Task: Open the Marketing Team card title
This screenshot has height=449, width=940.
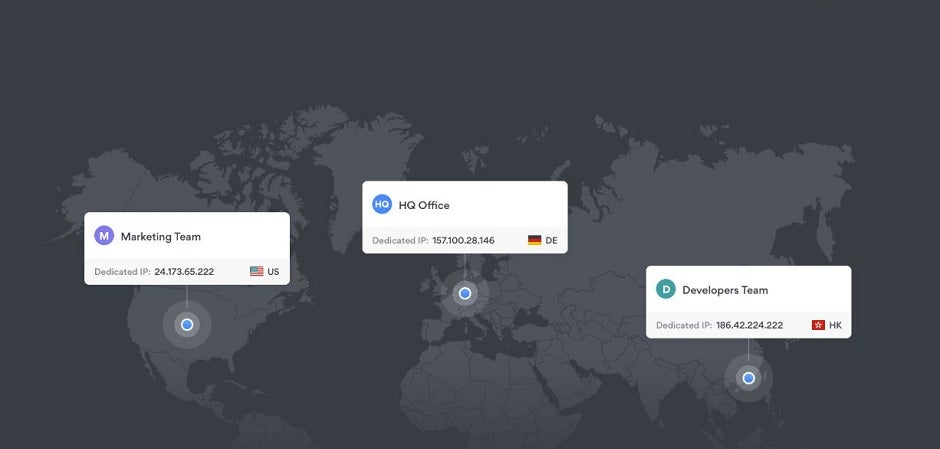Action: 161,237
